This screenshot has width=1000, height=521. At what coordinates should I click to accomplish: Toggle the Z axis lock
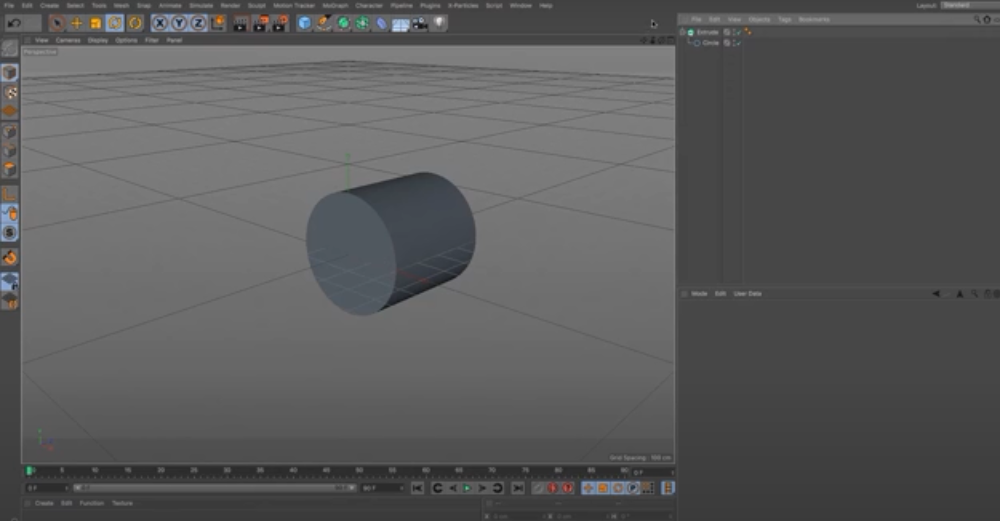(x=198, y=24)
